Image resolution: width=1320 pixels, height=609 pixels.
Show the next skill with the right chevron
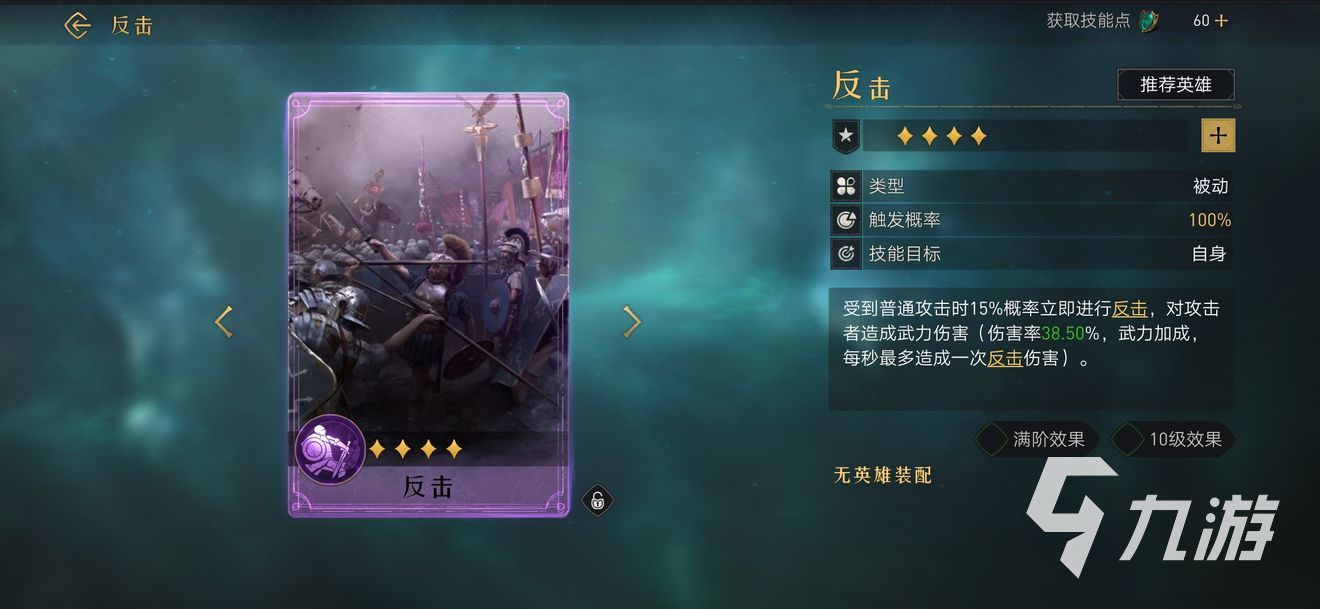tap(631, 322)
